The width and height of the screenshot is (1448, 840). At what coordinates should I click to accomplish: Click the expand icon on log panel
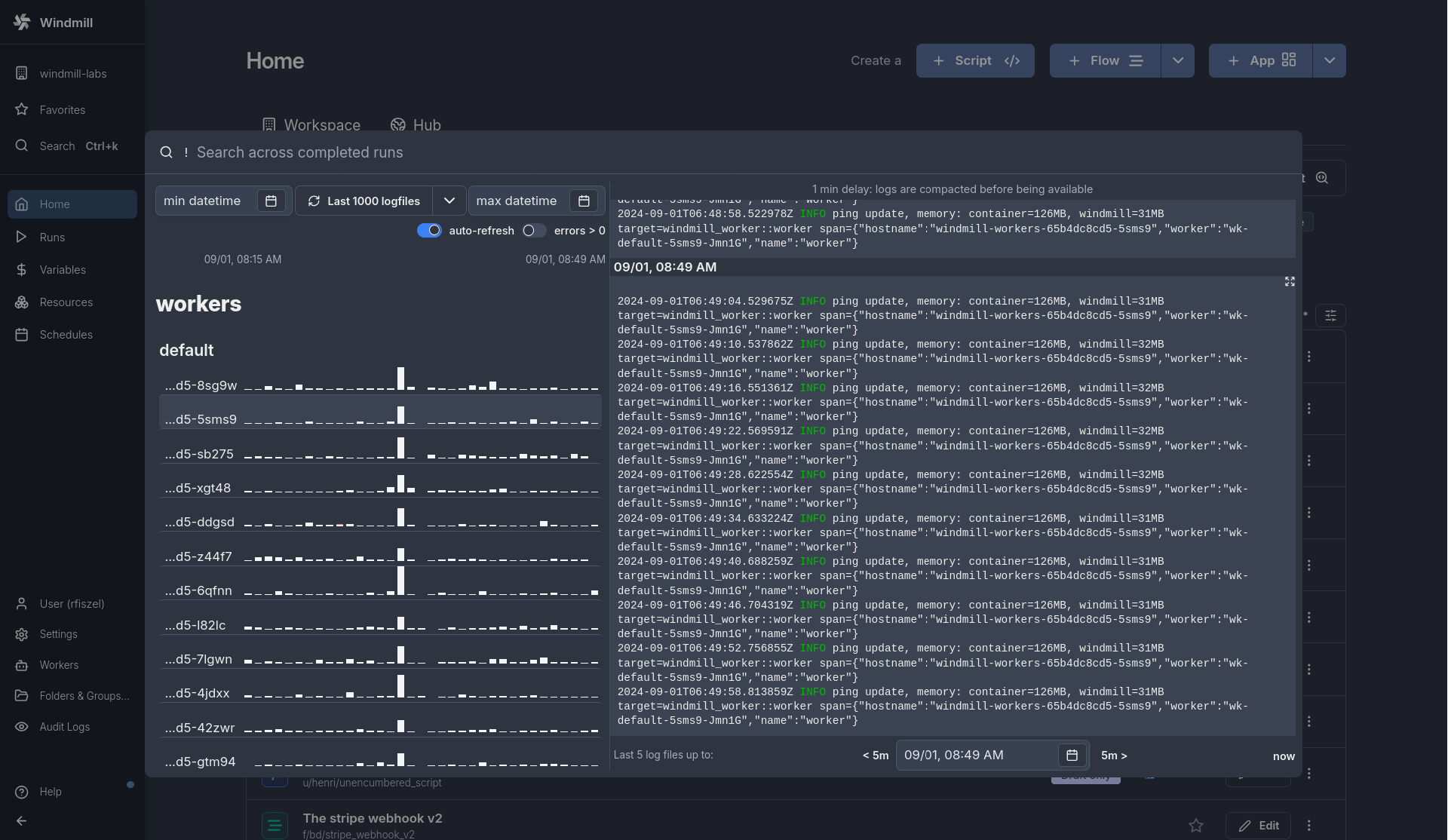(x=1290, y=281)
